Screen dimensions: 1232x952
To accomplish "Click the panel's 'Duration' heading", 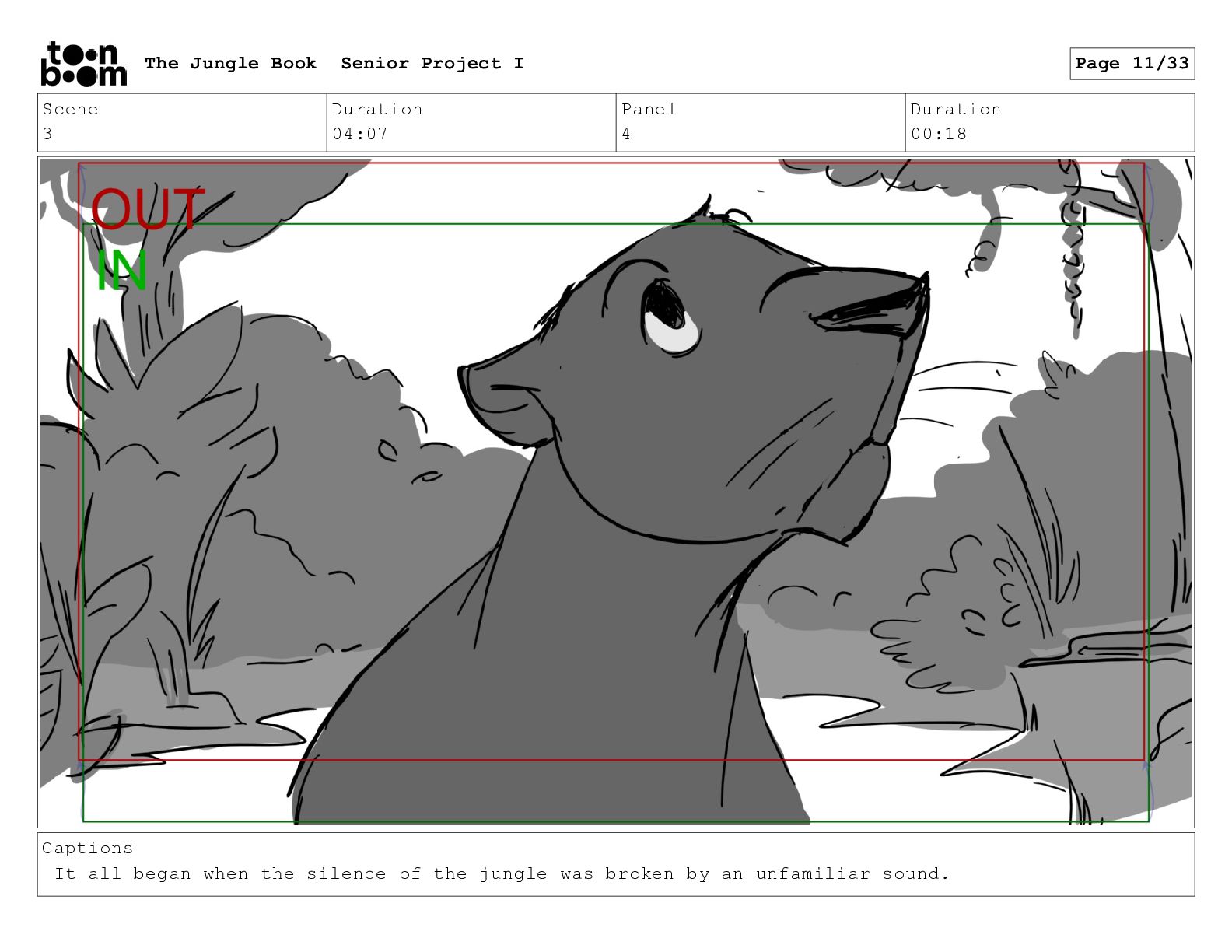I will [x=956, y=109].
